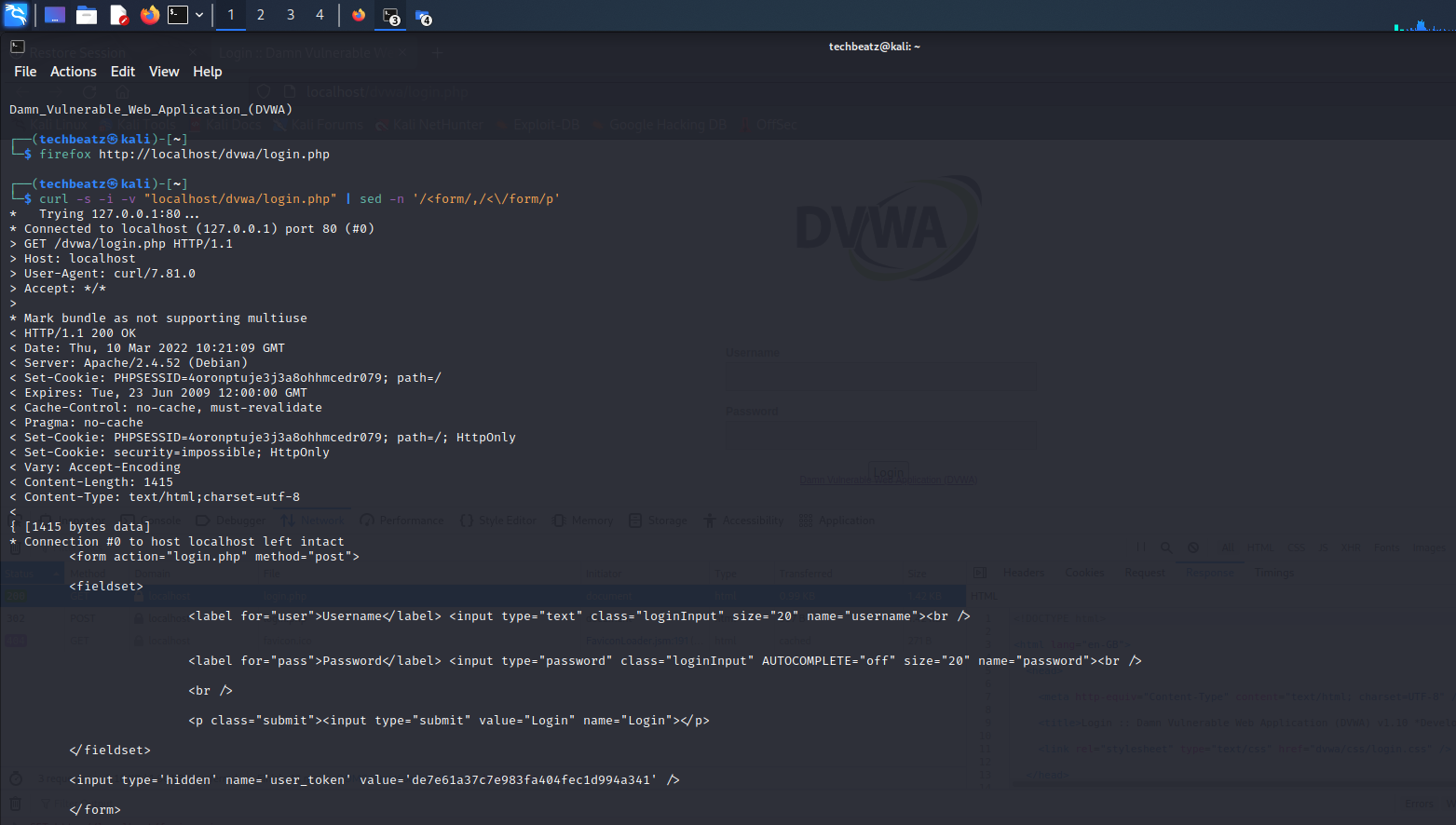The height and width of the screenshot is (825, 1456).
Task: Click the 'Host: localhost' header line
Action: tap(73, 259)
